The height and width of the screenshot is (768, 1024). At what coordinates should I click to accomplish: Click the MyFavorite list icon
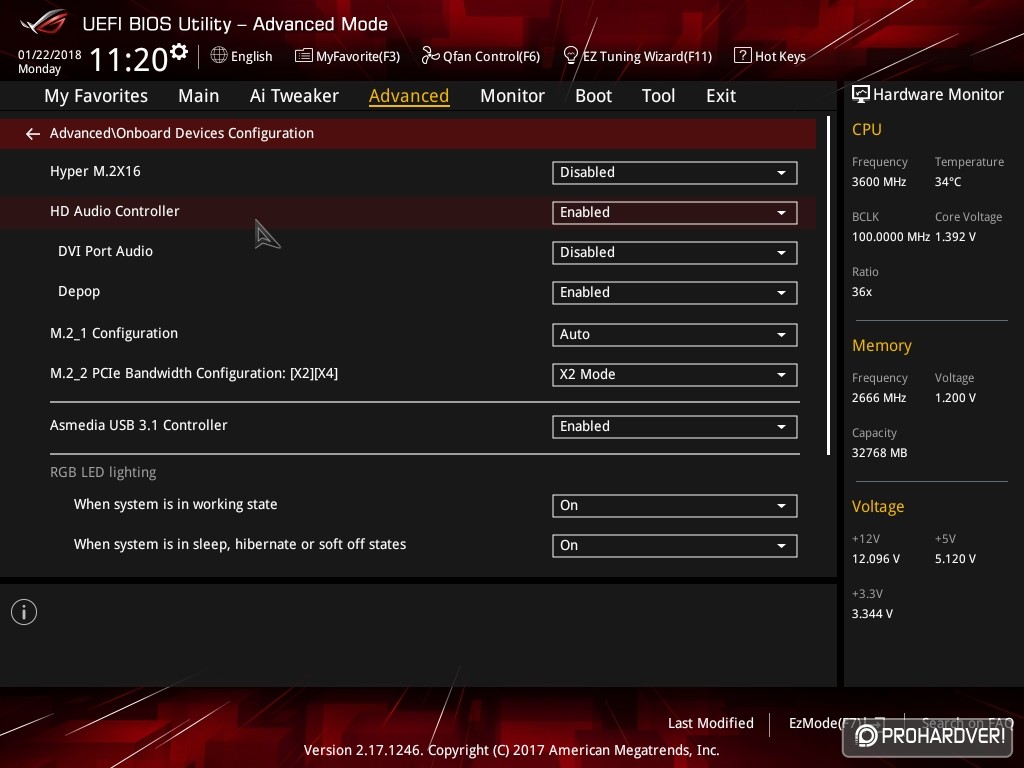tap(304, 56)
